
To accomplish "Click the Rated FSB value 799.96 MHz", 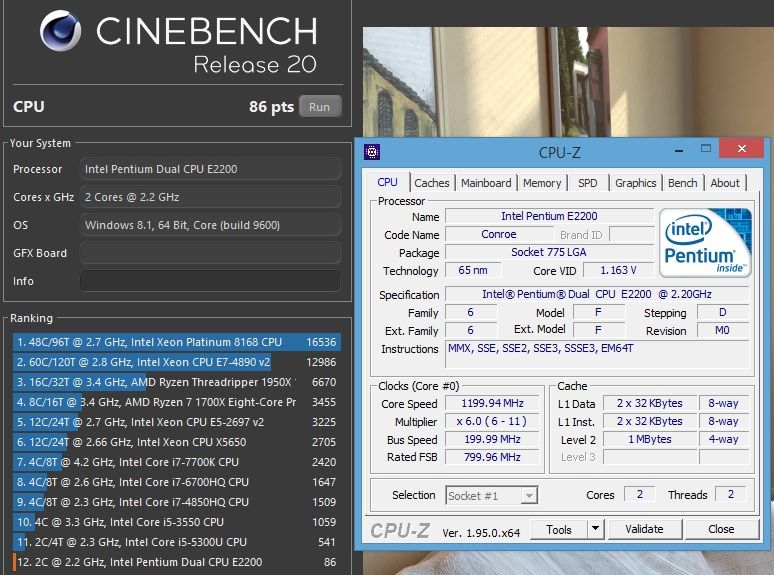I will click(492, 458).
